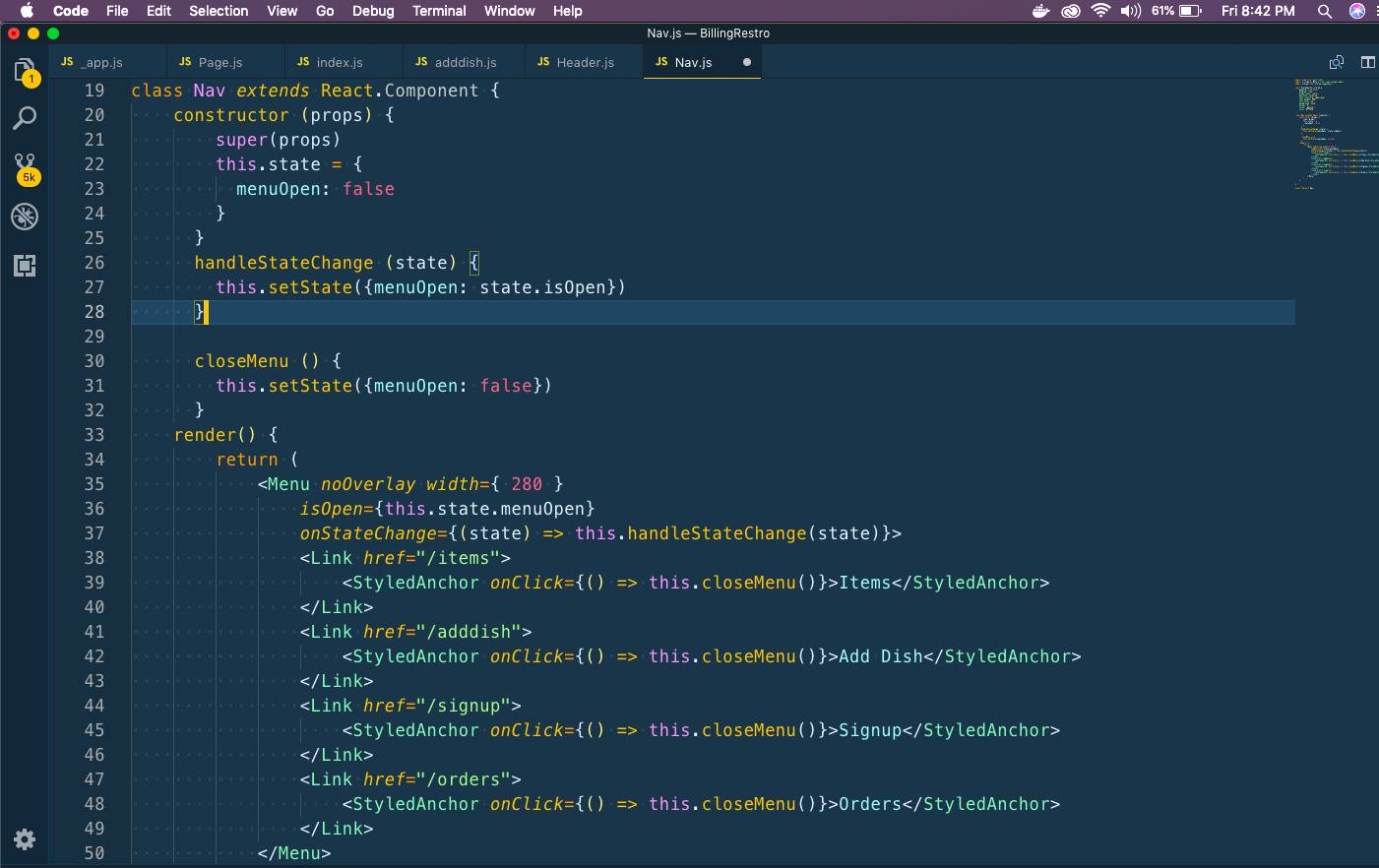
Task: Open Spotlight search
Action: [x=1325, y=11]
